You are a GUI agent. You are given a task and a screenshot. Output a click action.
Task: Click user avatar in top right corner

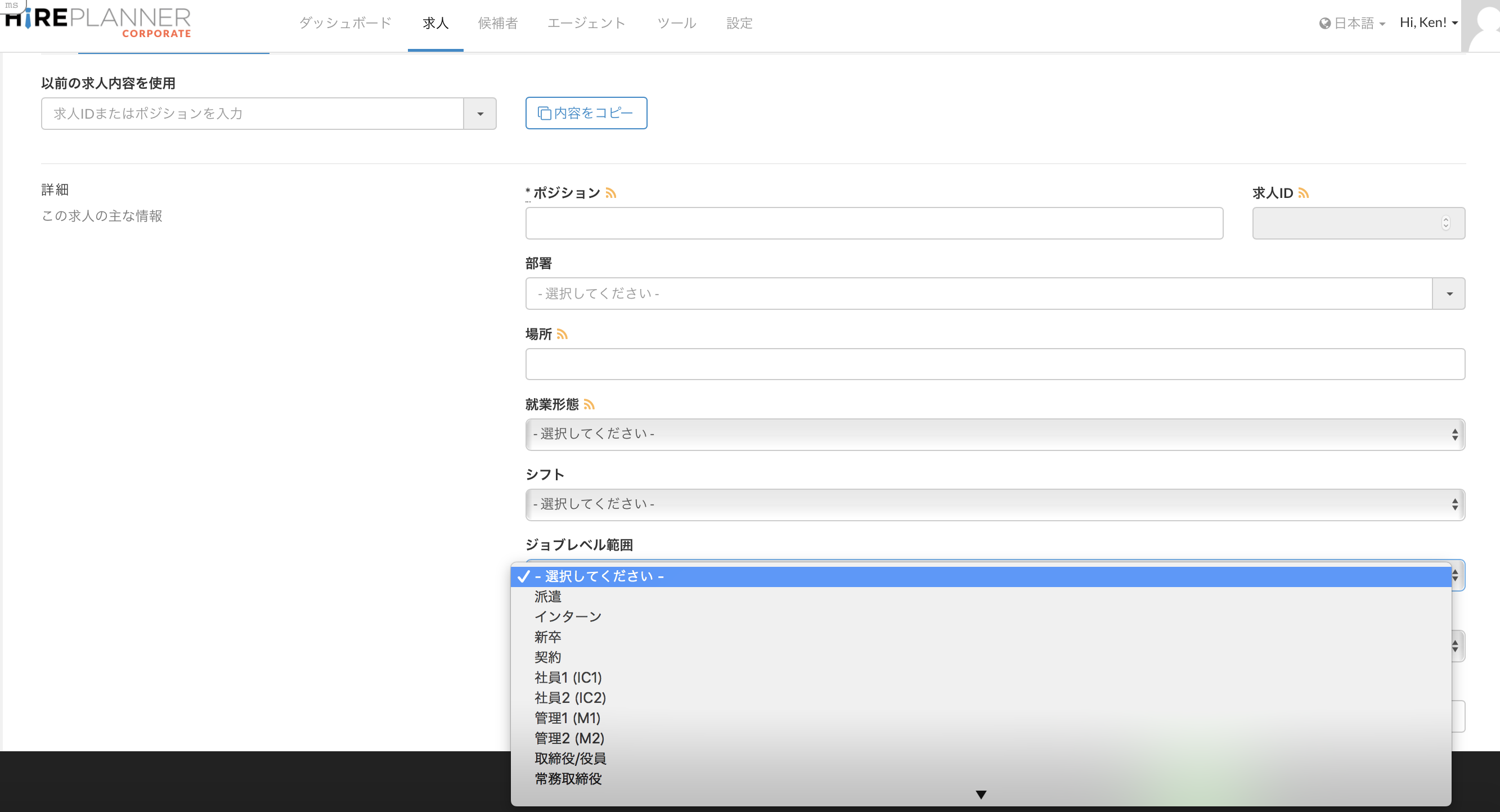click(1482, 26)
